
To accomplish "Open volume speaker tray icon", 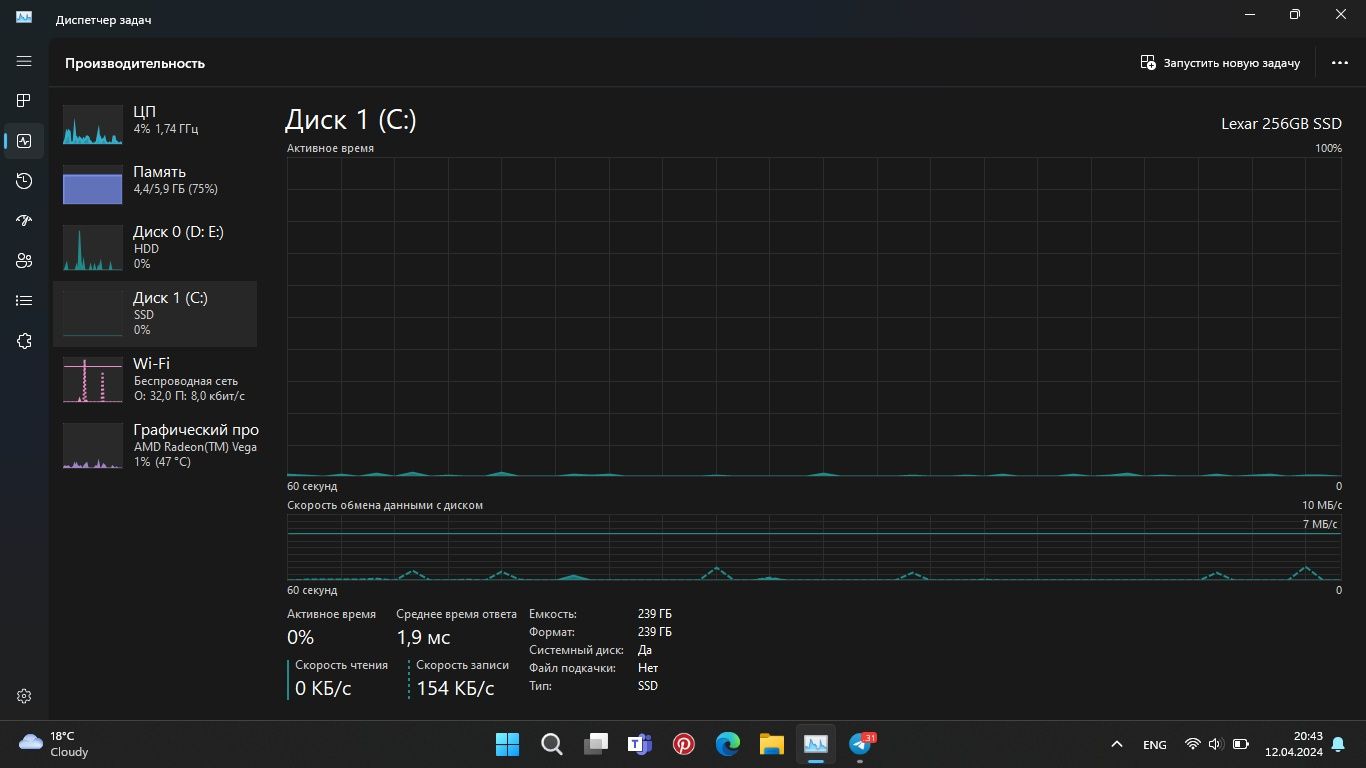I will pos(1215,744).
